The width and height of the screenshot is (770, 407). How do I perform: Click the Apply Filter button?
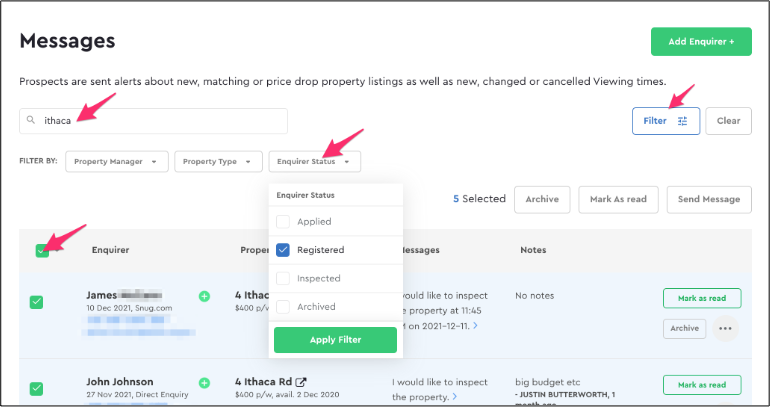pos(335,340)
